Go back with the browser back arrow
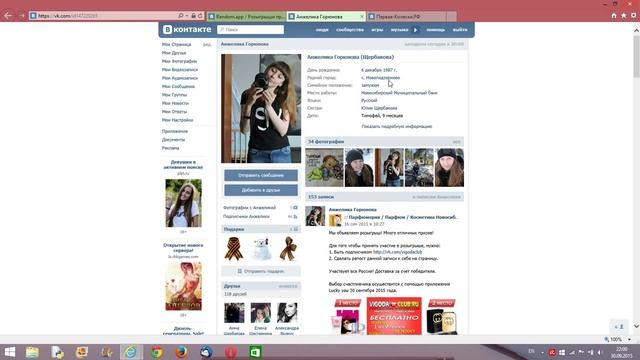Viewport: 640px width, 360px height. point(8,16)
